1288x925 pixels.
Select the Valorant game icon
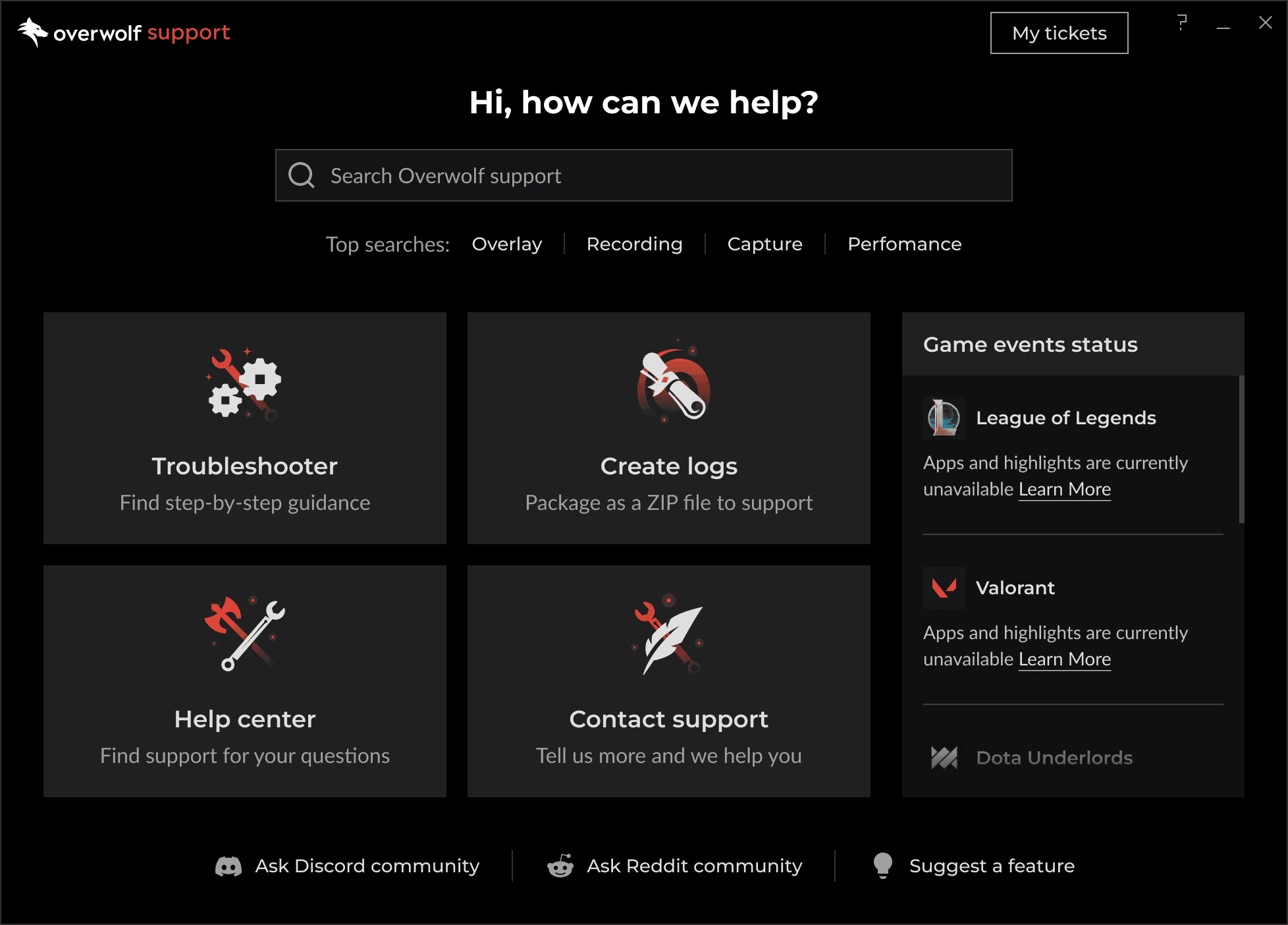(x=944, y=588)
